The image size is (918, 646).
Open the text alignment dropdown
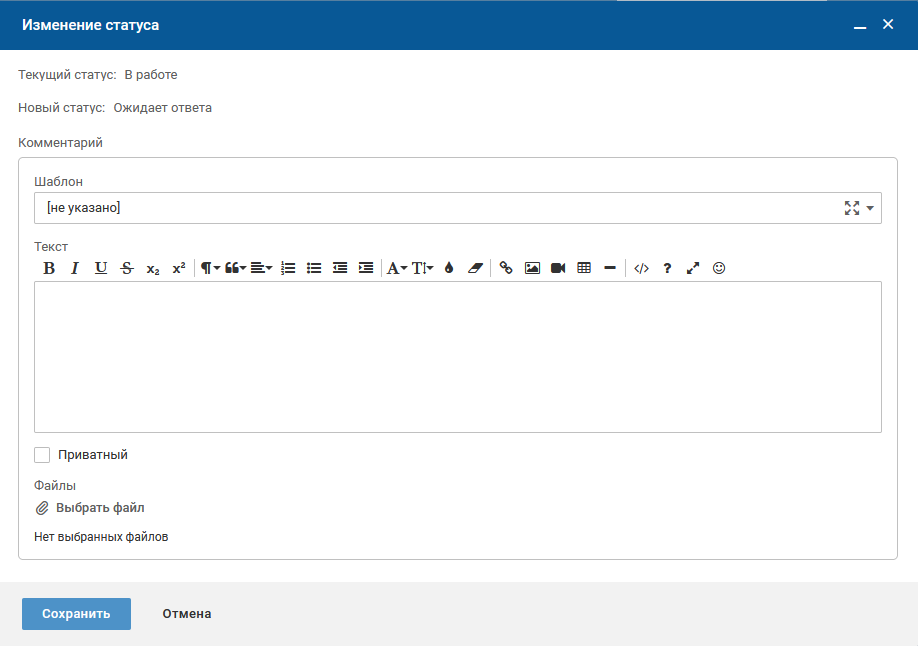pos(261,268)
